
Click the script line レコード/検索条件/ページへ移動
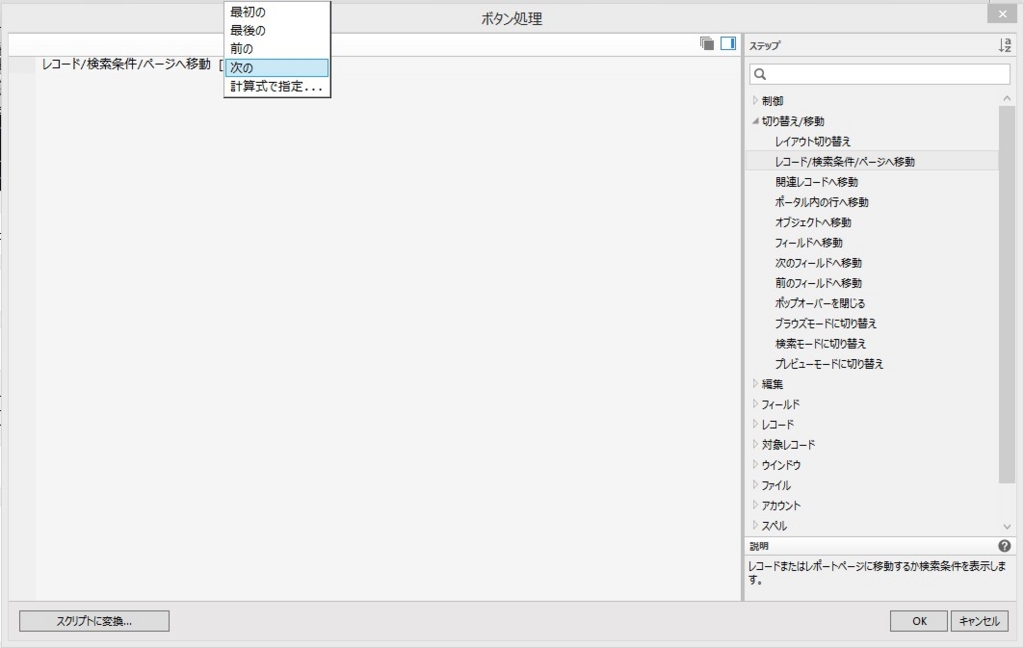point(126,64)
